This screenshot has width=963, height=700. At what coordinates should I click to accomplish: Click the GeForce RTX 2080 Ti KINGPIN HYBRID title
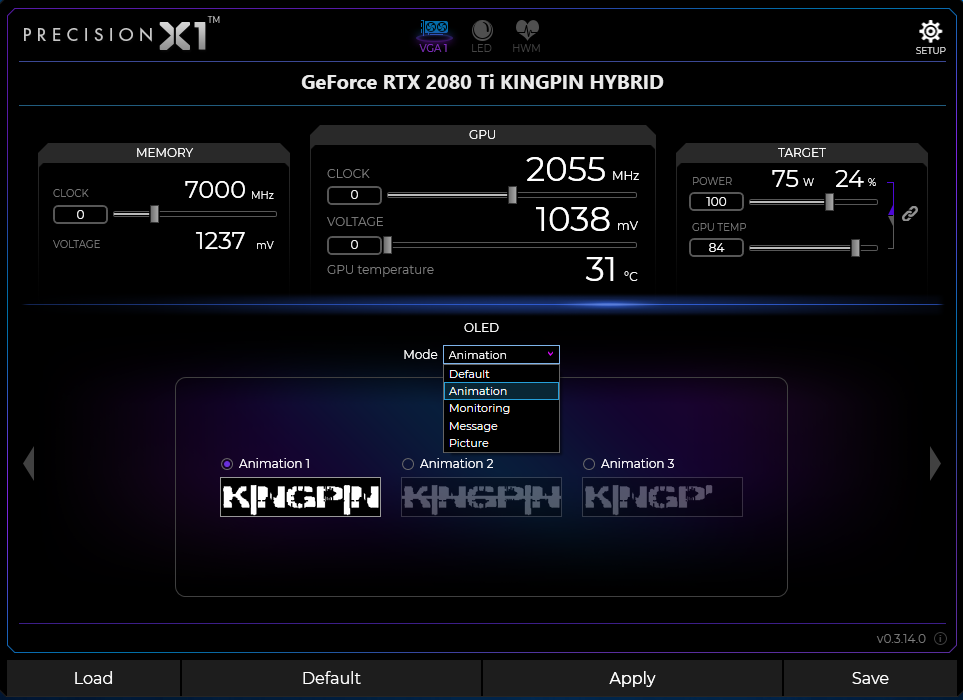(x=482, y=82)
